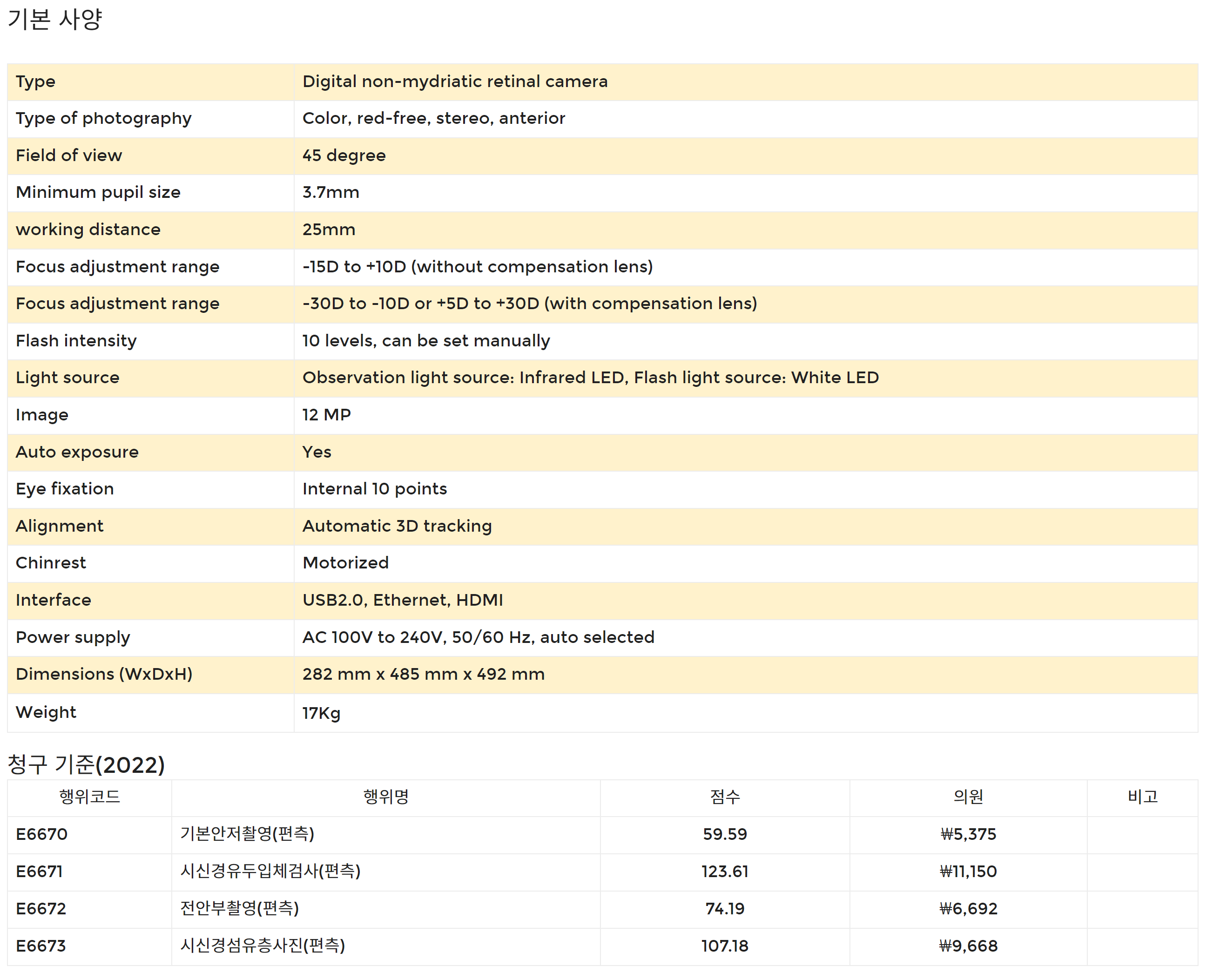The image size is (1206, 980).
Task: Click the 'Eye fixation' label
Action: pos(65,489)
